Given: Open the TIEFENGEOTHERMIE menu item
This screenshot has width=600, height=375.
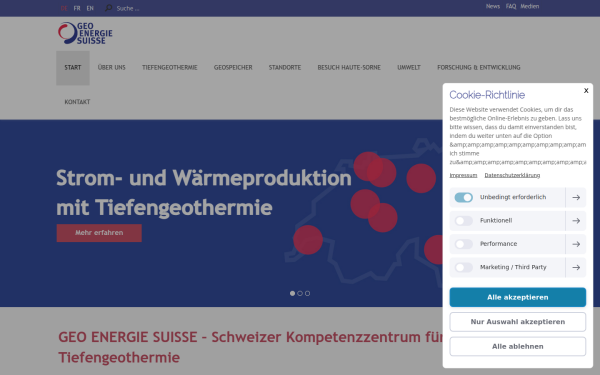Looking at the screenshot, I should pyautogui.click(x=170, y=68).
